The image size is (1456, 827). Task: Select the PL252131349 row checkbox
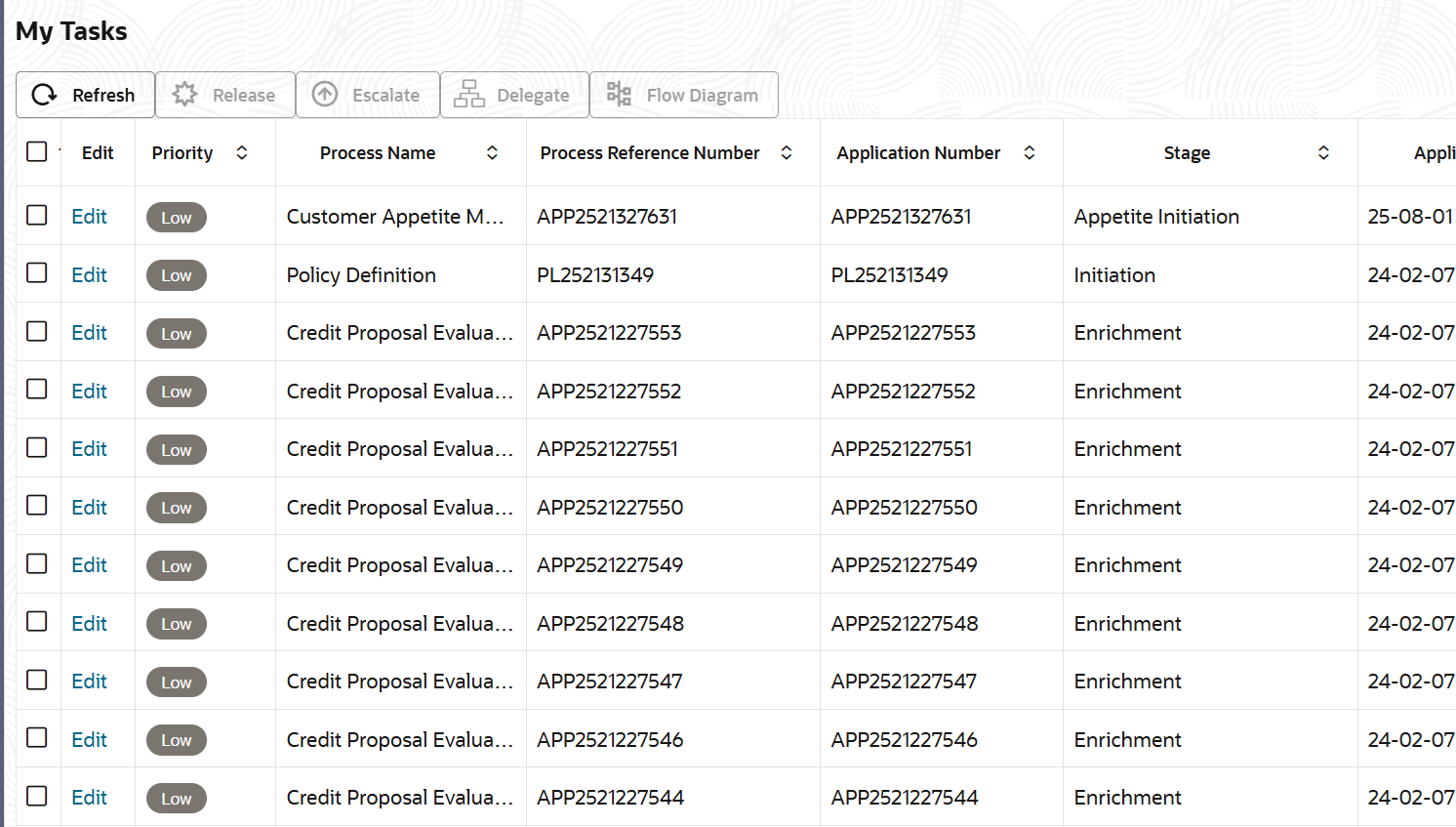[x=37, y=272]
